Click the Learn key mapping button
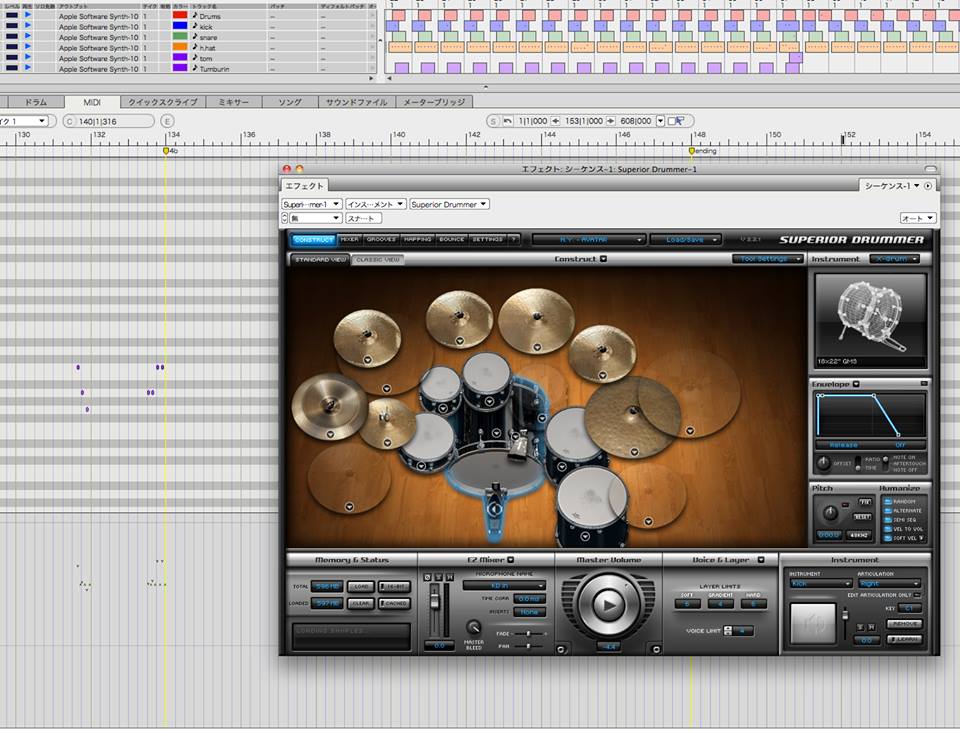The image size is (960, 729). coord(904,640)
